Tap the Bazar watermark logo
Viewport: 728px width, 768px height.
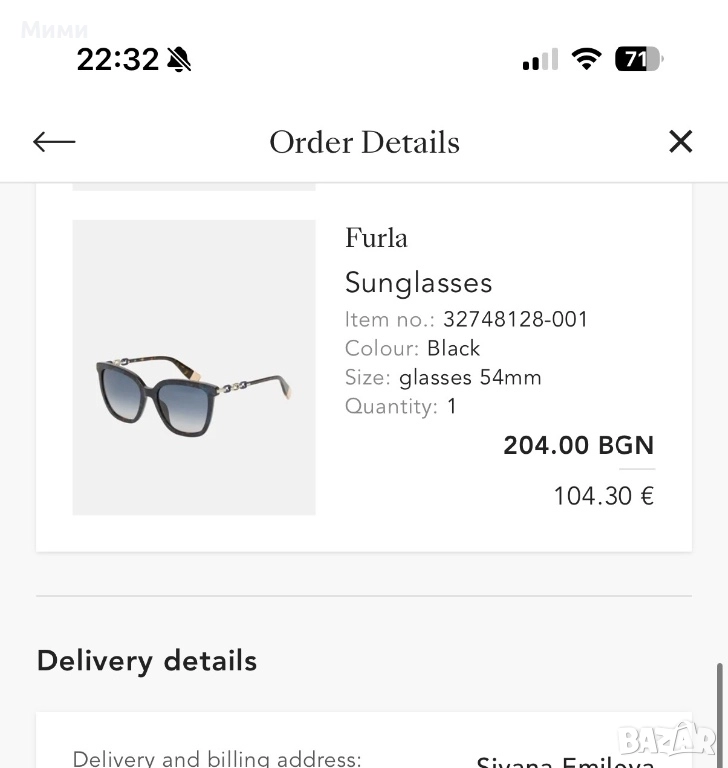pos(666,739)
